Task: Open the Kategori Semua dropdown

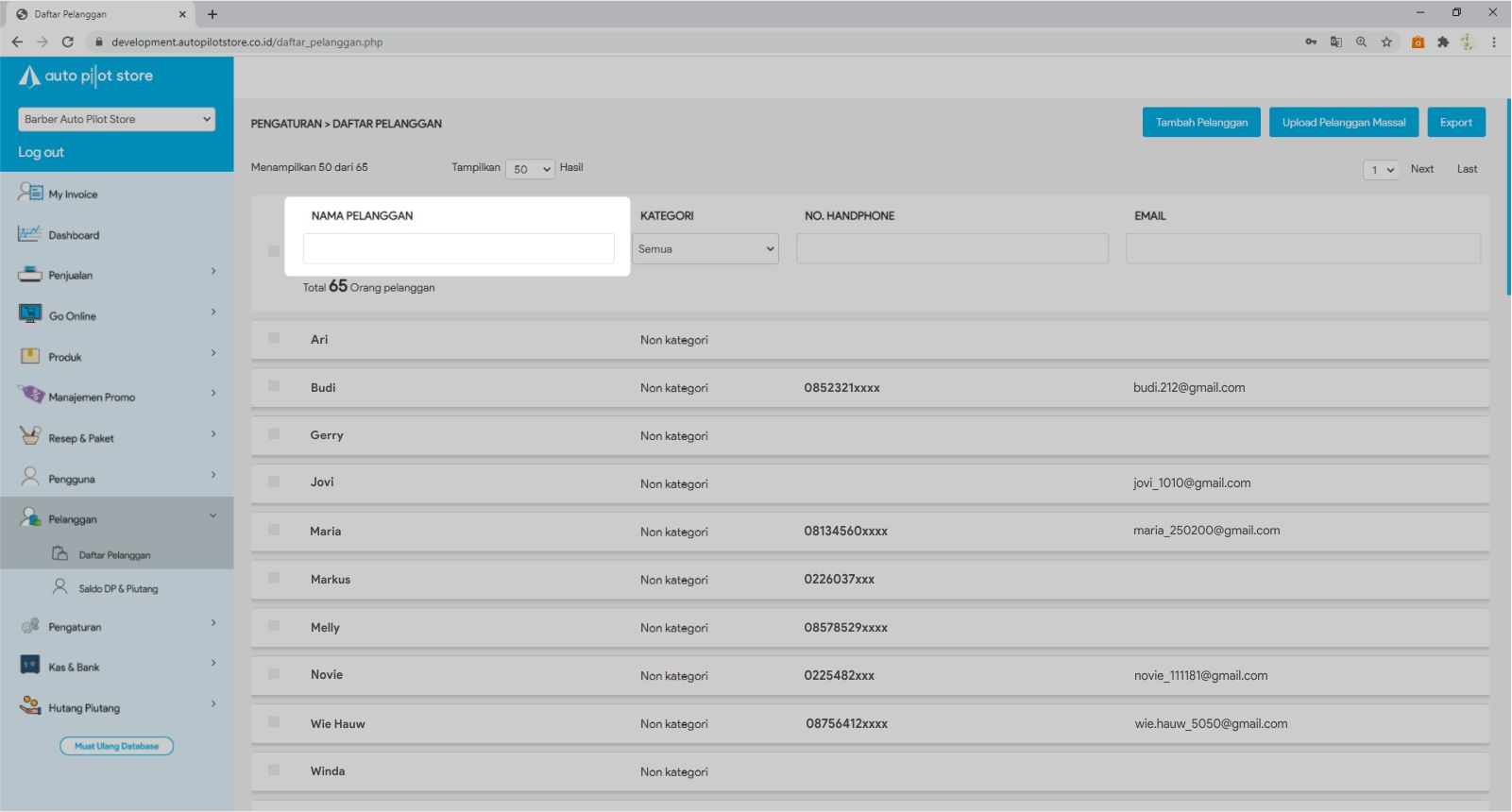Action: tap(705, 249)
